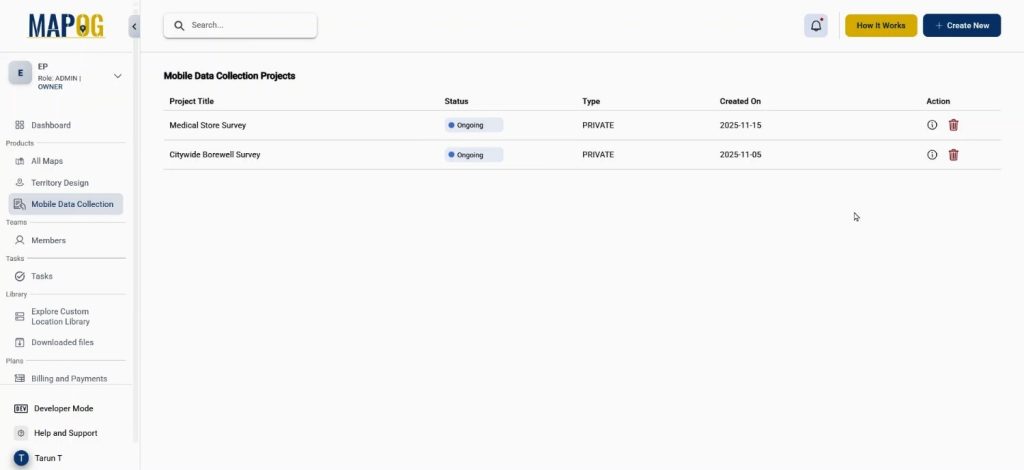The height and width of the screenshot is (470, 1024).
Task: Open the notifications bell
Action: (816, 25)
